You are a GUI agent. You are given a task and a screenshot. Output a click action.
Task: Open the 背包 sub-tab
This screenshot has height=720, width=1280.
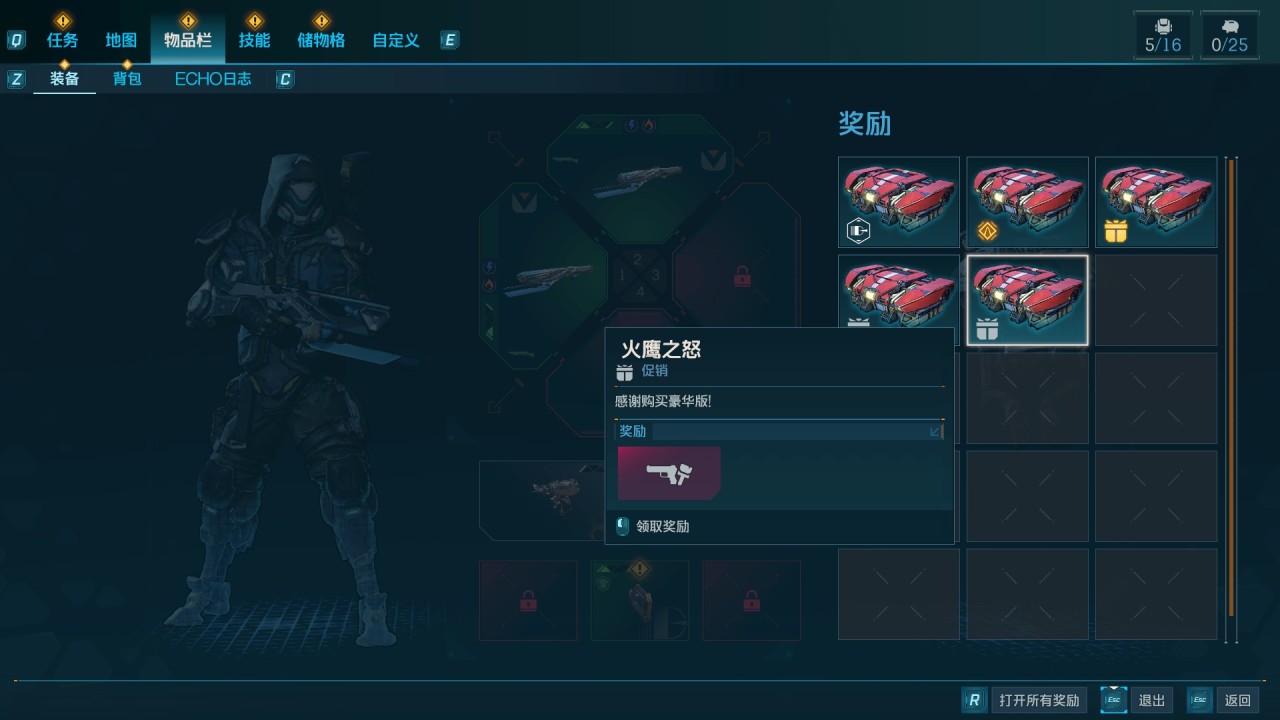tap(127, 79)
